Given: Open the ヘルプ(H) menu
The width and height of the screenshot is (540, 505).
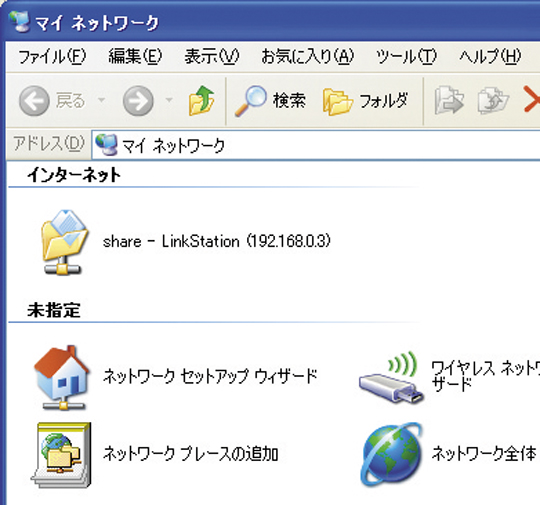Looking at the screenshot, I should [490, 56].
